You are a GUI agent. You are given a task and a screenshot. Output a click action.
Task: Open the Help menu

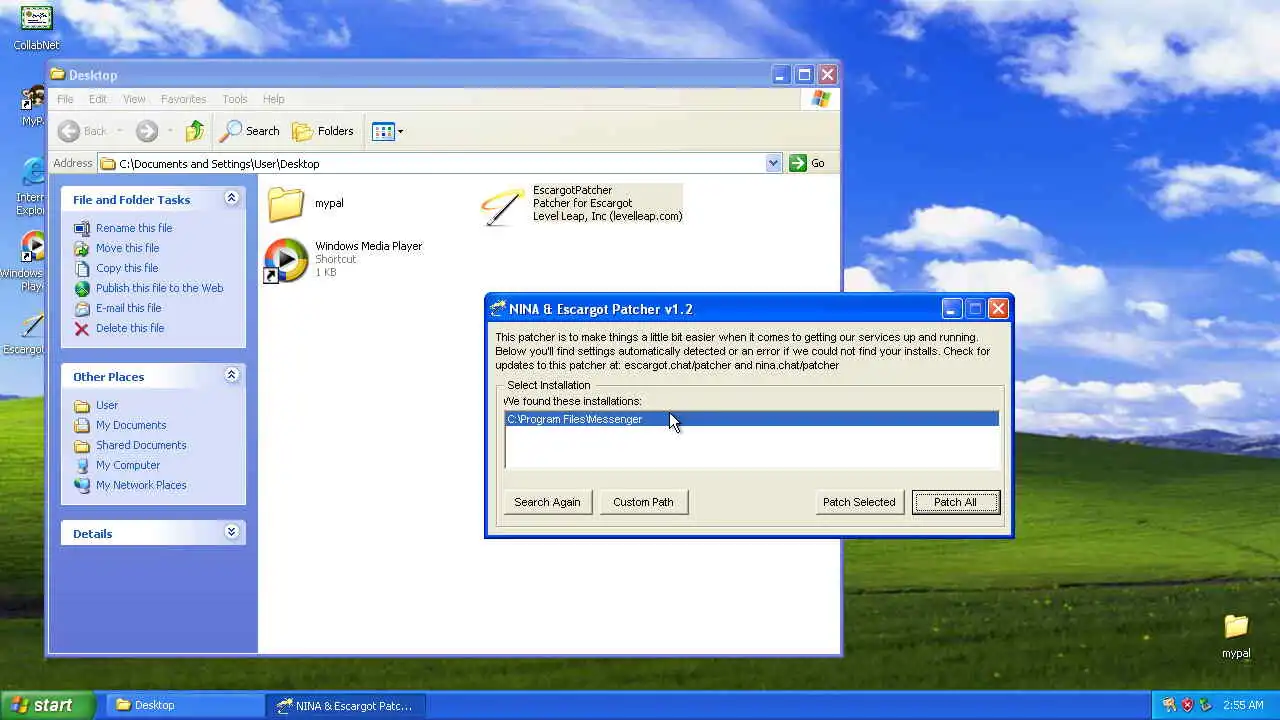273,99
